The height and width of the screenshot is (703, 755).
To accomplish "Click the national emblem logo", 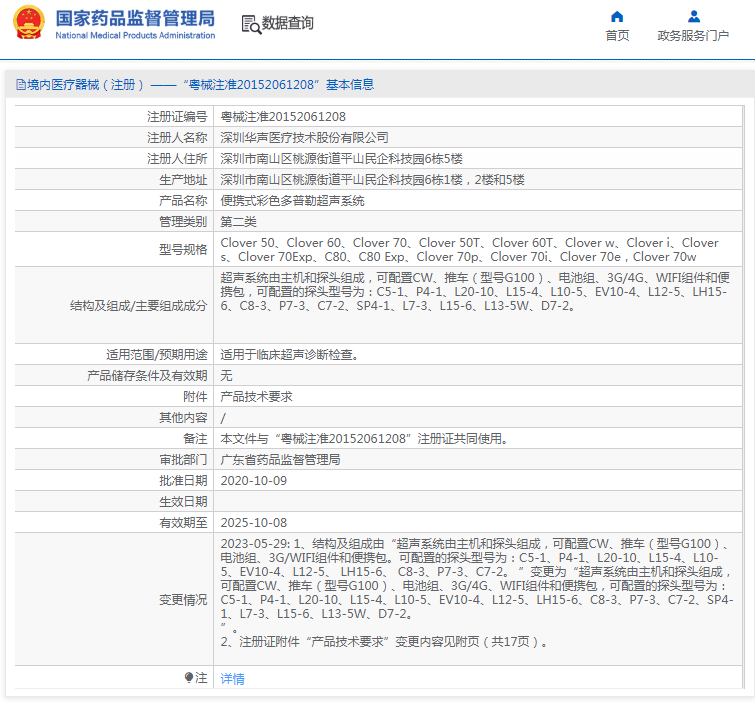I will pyautogui.click(x=29, y=24).
